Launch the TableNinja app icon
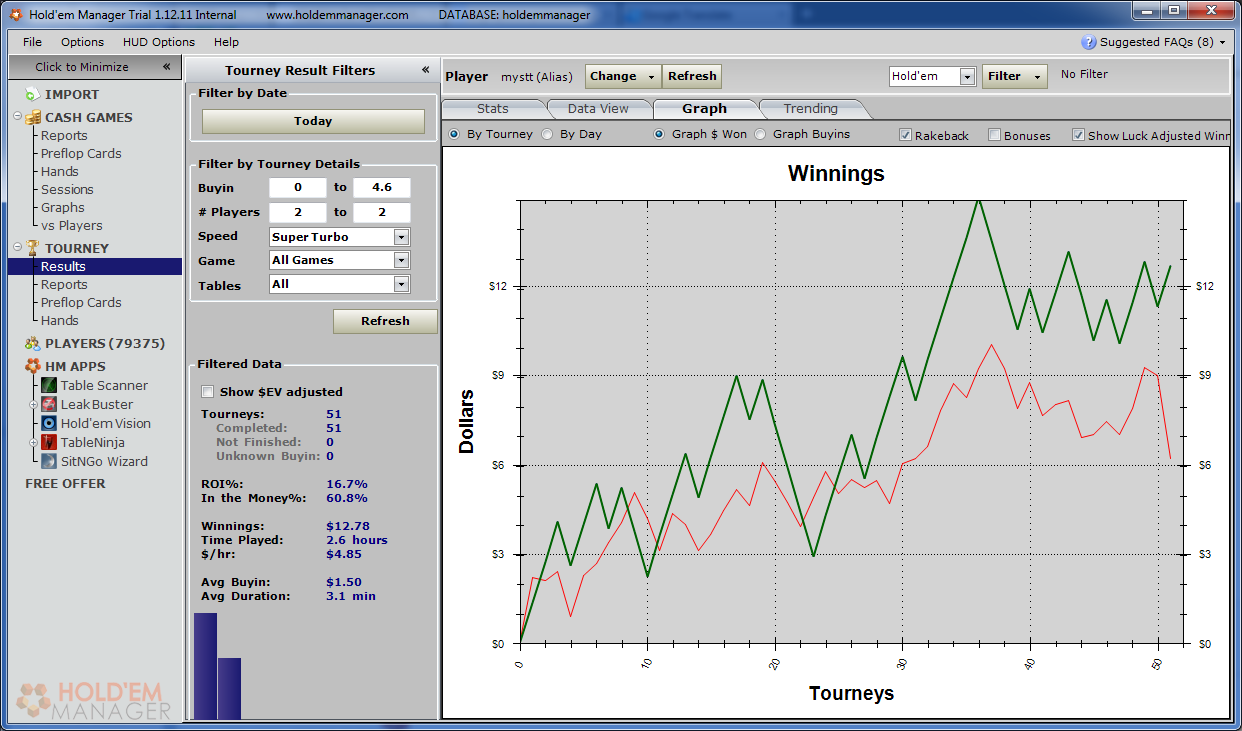Viewport: 1242px width, 731px height. (49, 443)
